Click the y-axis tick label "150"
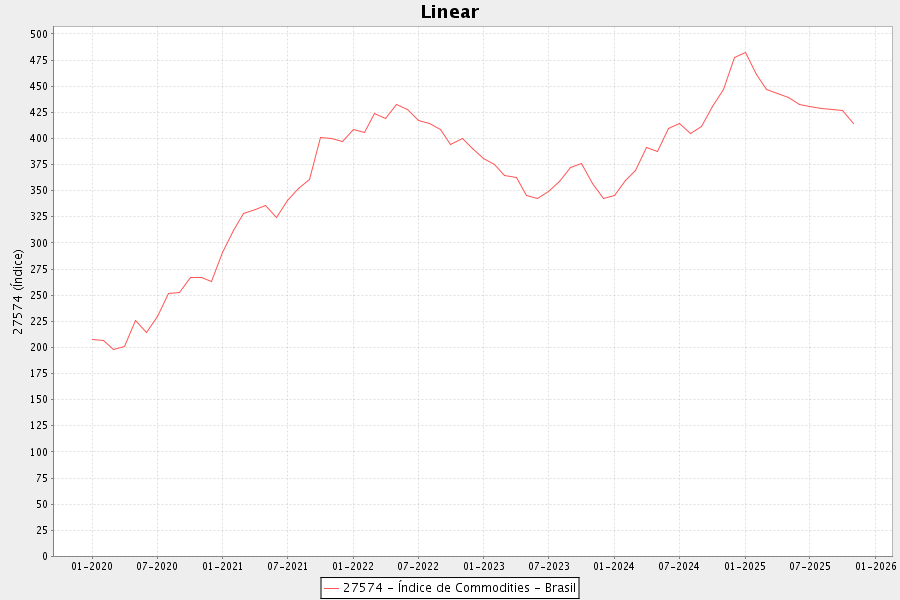The width and height of the screenshot is (900, 600). click(x=38, y=400)
